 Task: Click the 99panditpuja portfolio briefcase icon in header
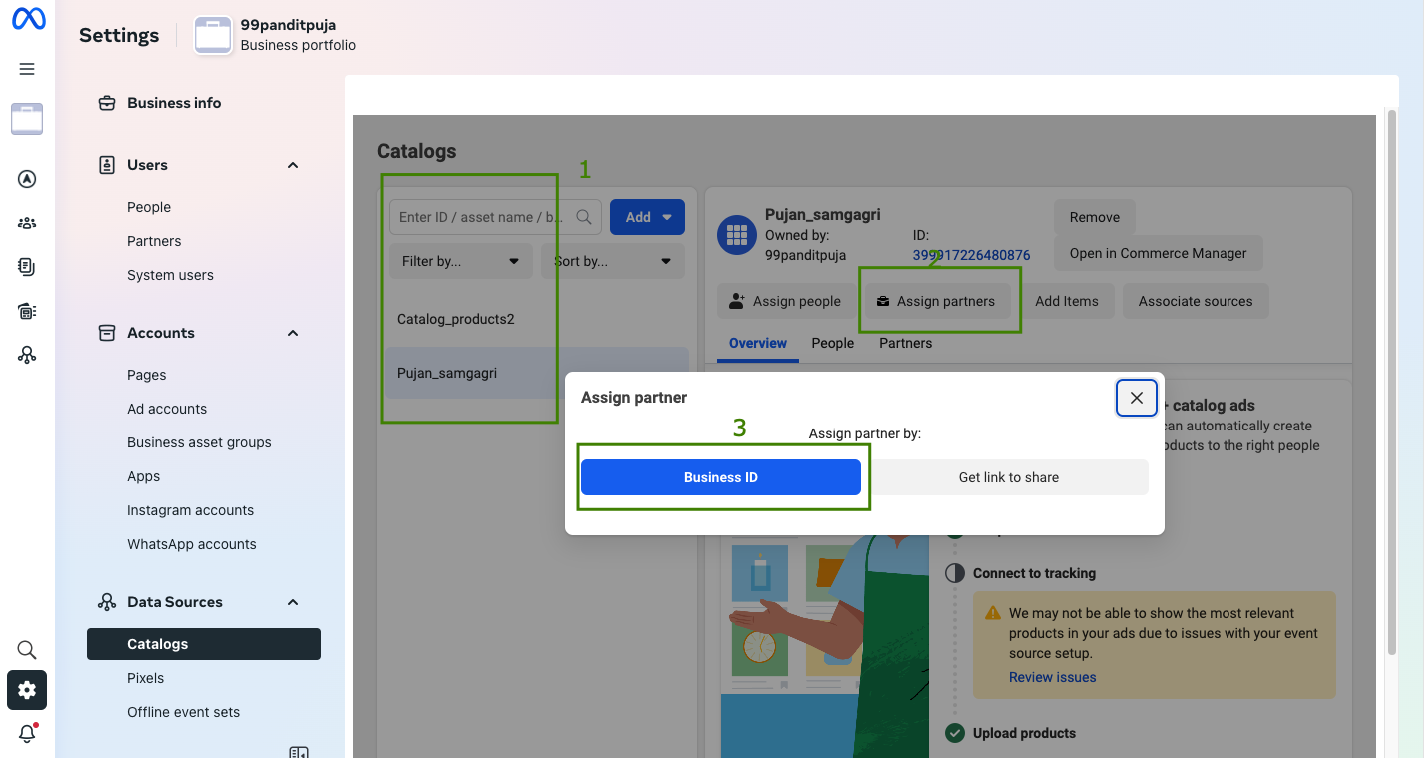[x=213, y=35]
